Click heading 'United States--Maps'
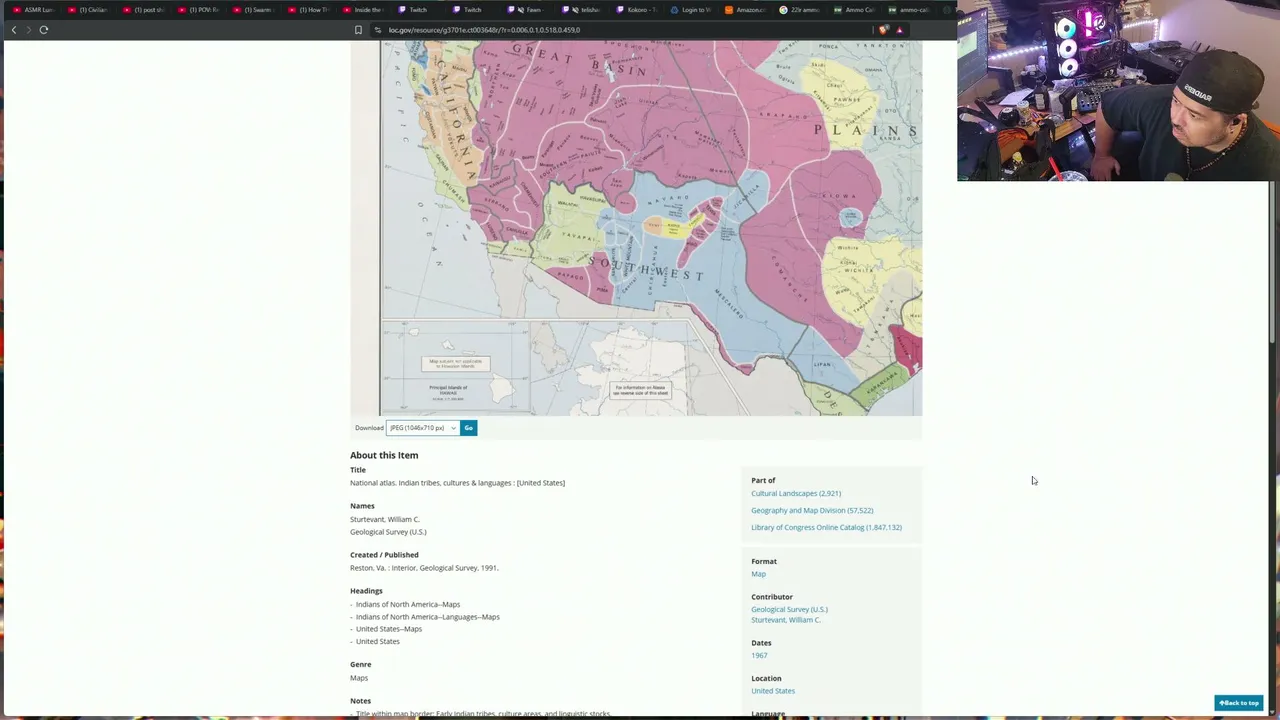This screenshot has width=1280, height=720. 389,629
